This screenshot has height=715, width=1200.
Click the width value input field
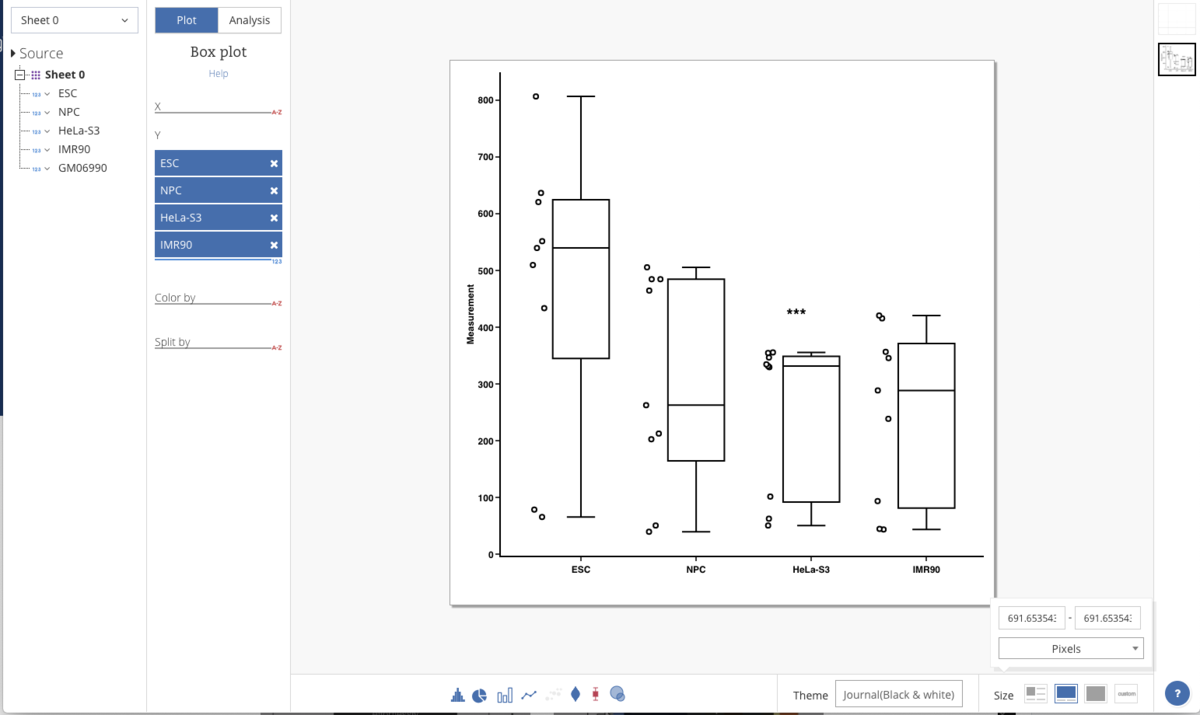pos(1032,618)
